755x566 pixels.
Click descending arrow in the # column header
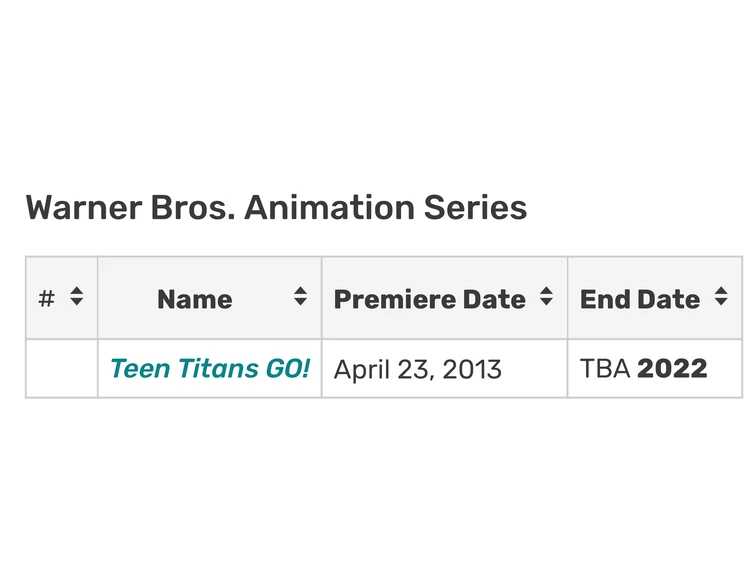tap(77, 303)
